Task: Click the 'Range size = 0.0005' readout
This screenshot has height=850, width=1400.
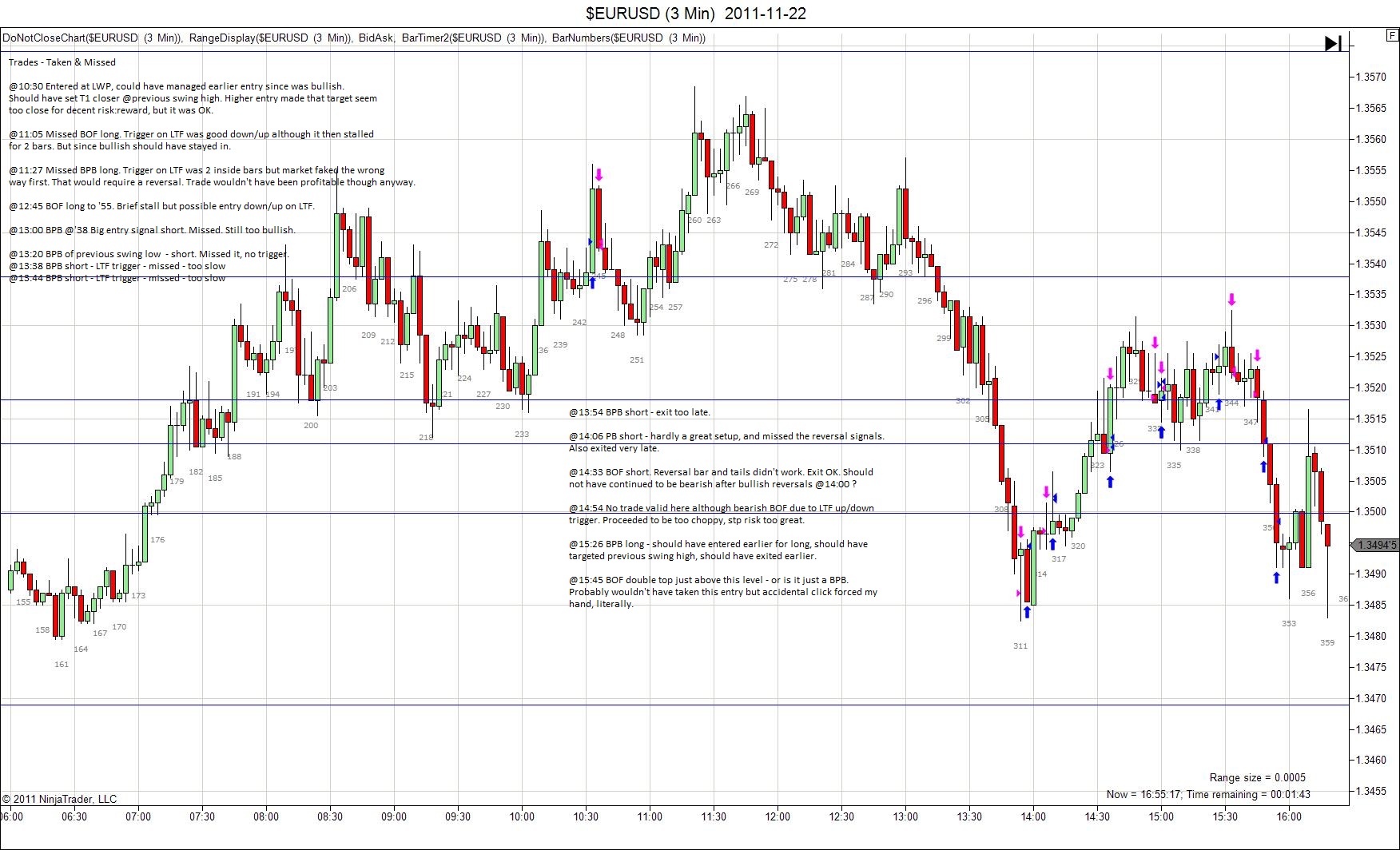Action: (1257, 777)
